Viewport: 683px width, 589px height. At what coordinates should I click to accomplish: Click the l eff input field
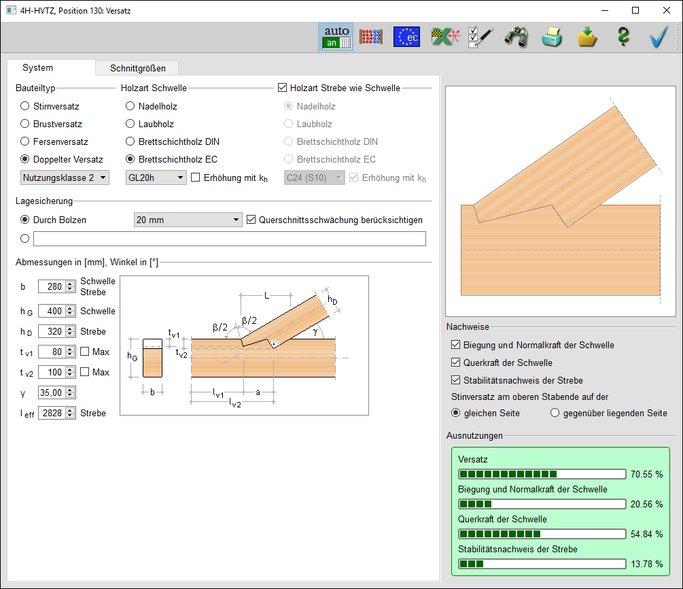[52, 413]
